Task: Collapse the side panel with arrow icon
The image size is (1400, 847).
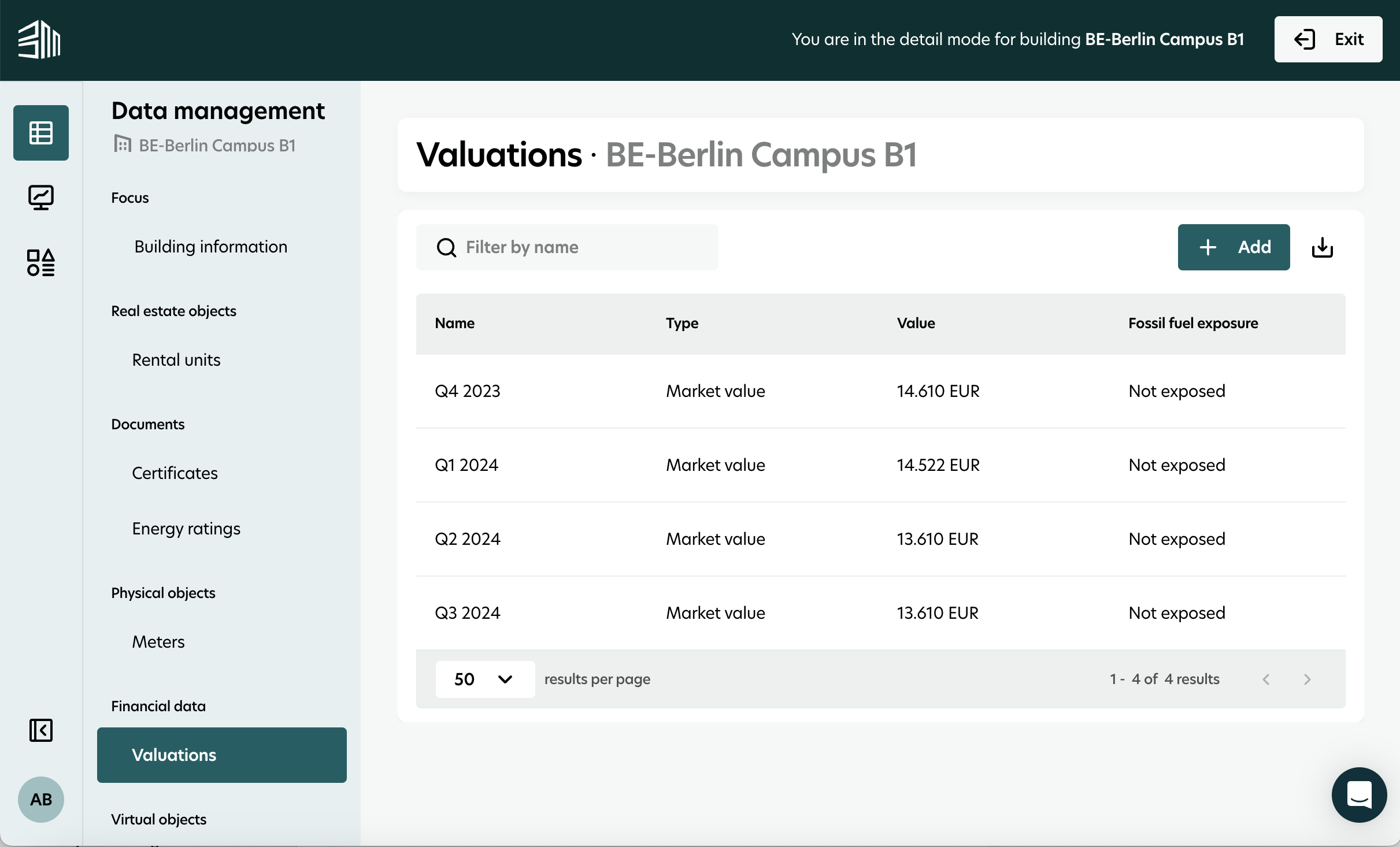Action: tap(41, 730)
